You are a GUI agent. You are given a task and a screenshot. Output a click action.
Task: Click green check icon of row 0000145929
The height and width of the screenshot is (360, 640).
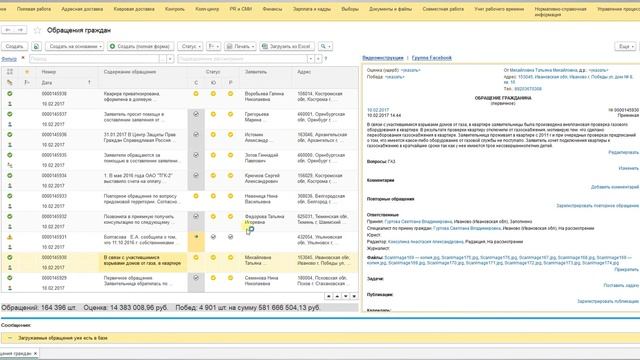coord(10,278)
